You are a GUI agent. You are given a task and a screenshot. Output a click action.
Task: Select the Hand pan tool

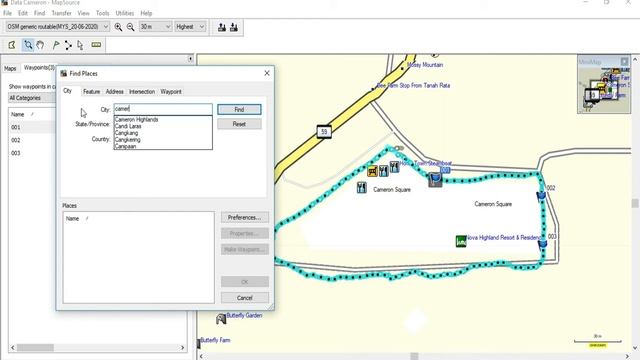point(40,45)
